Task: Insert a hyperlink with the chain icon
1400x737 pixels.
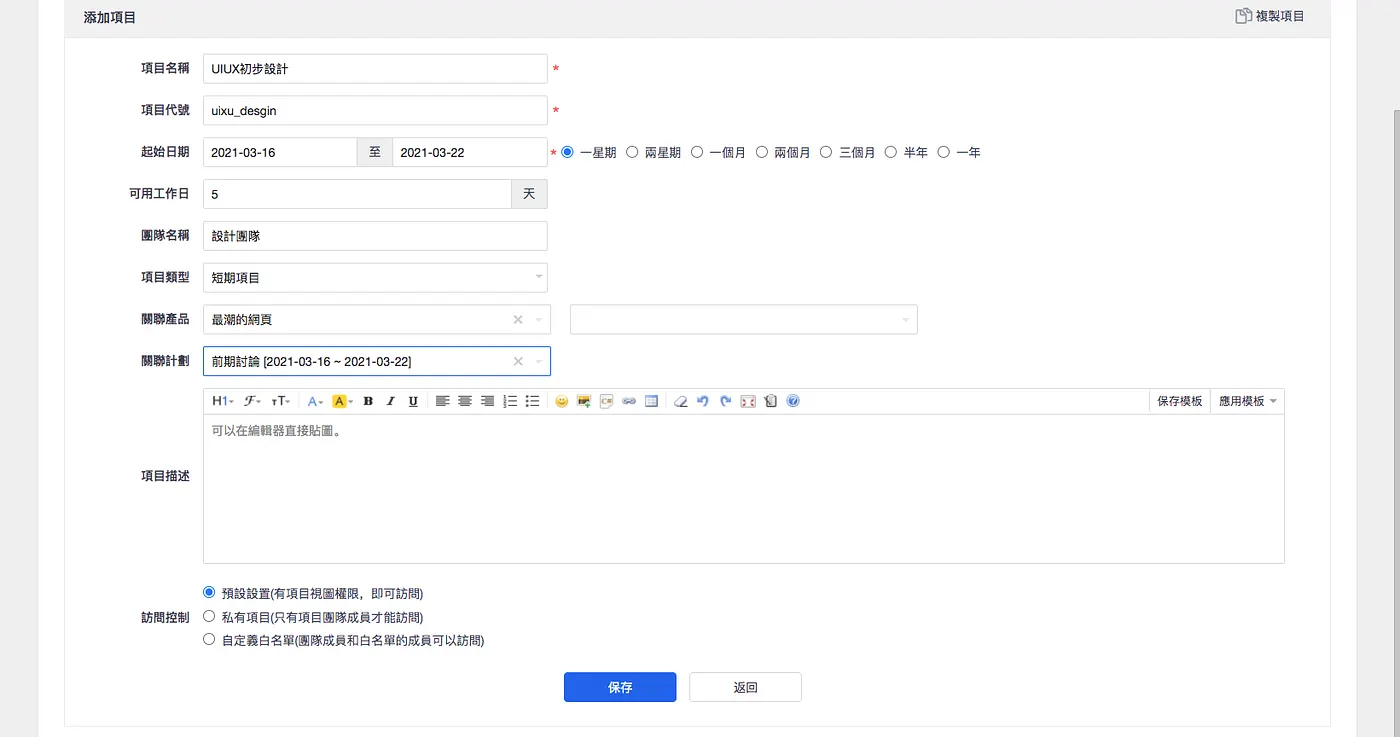Action: click(x=629, y=401)
